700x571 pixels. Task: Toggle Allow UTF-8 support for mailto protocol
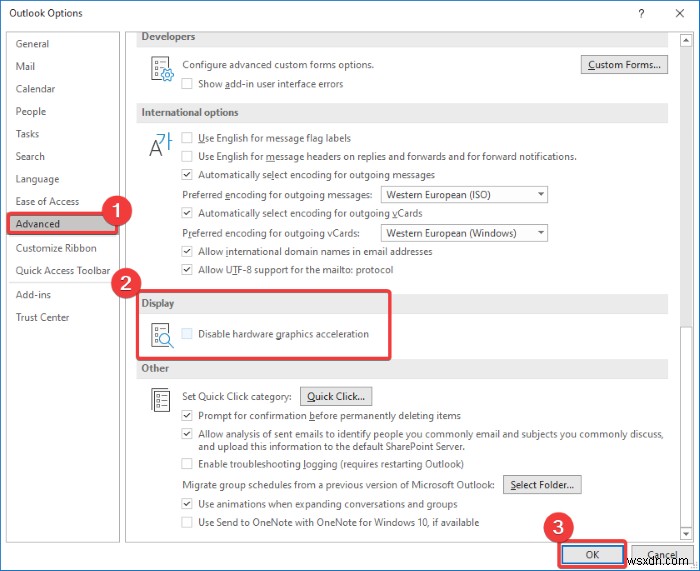coord(187,270)
